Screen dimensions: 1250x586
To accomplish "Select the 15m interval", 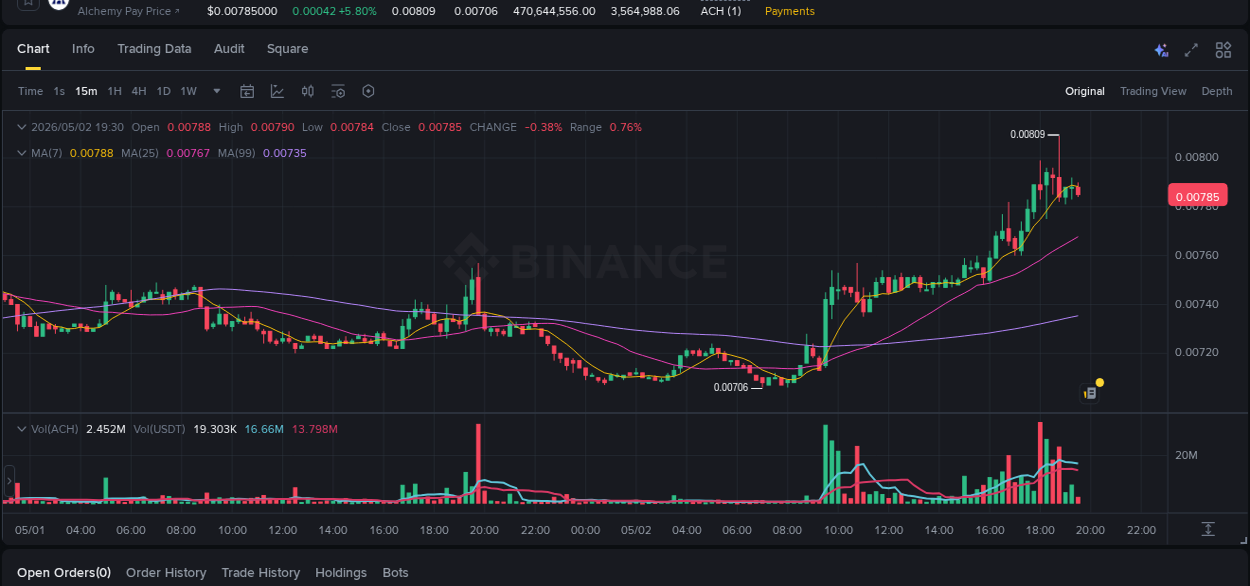I will (86, 91).
